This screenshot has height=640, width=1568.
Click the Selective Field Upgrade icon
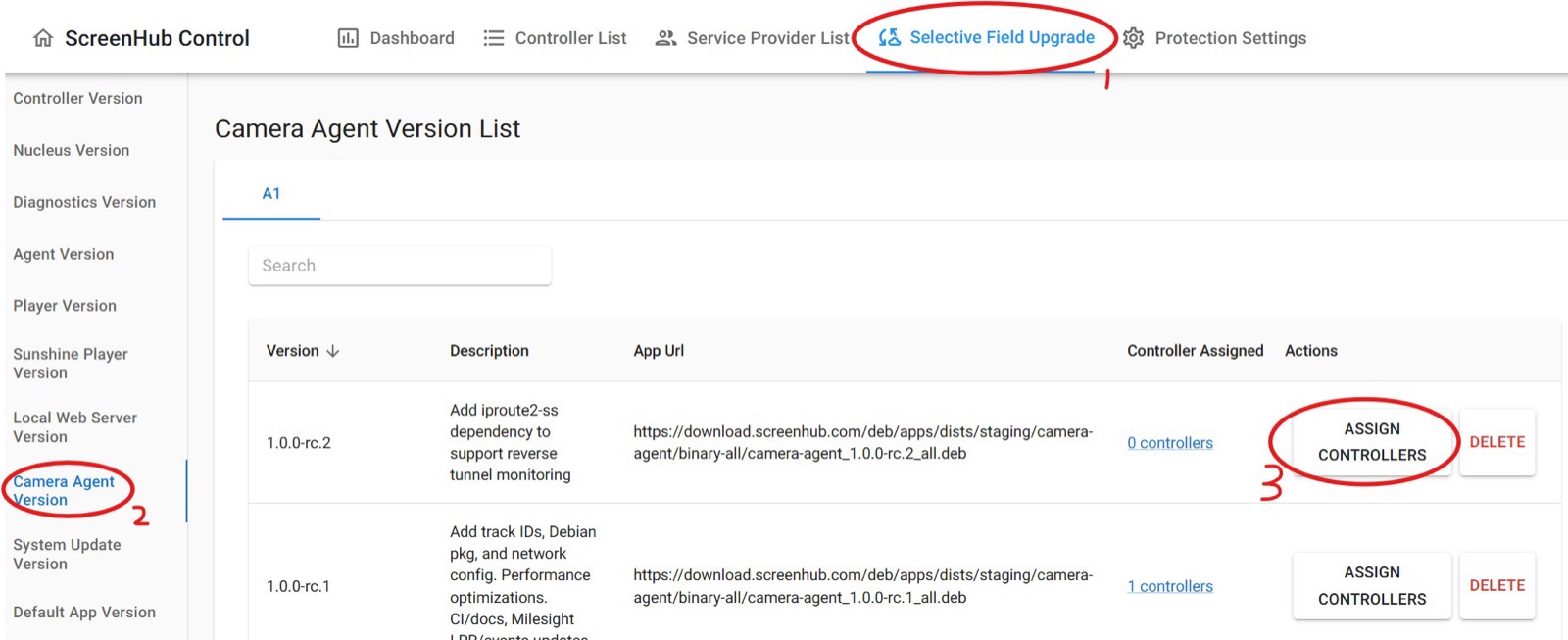tap(890, 37)
